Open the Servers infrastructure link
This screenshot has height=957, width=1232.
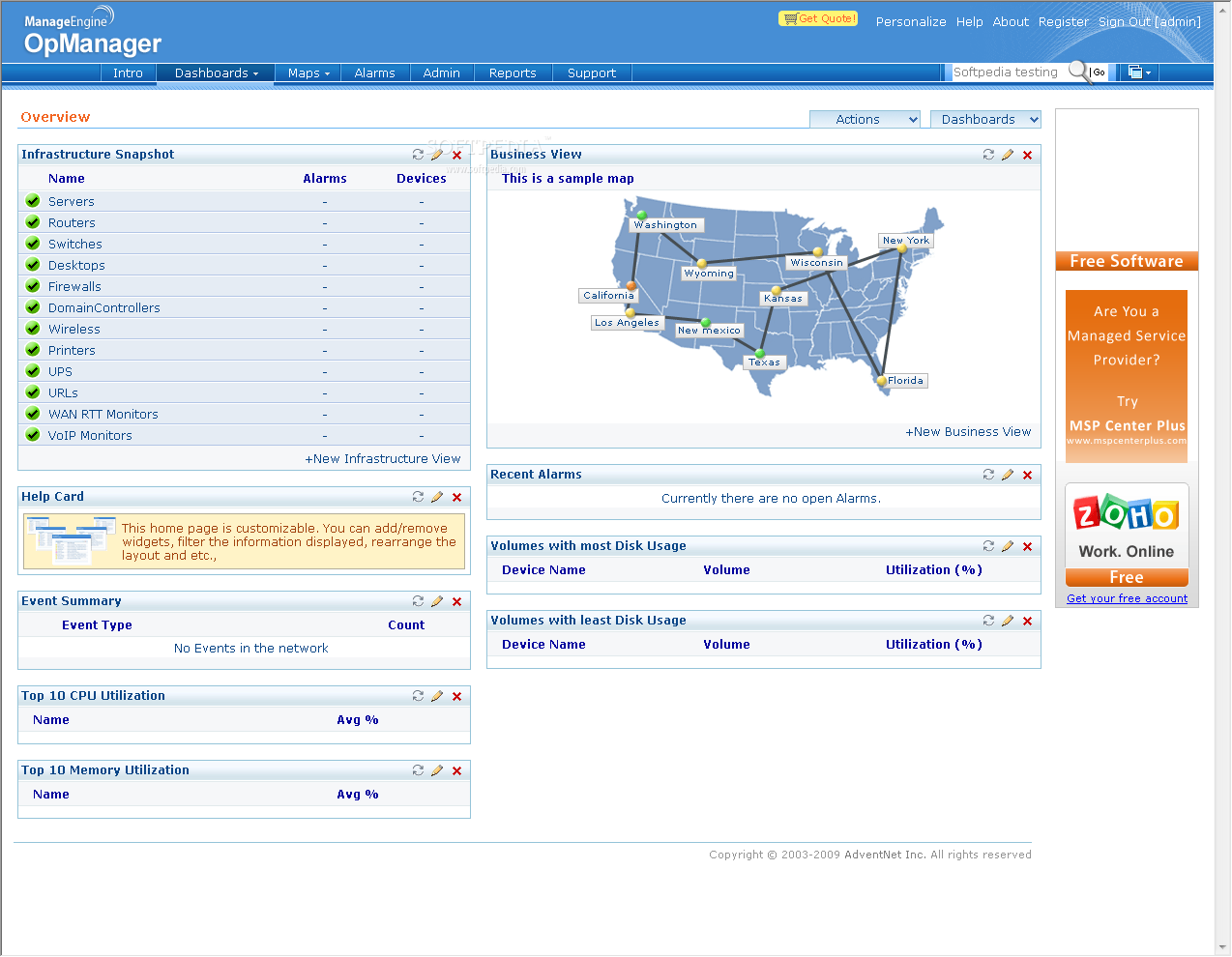point(72,202)
